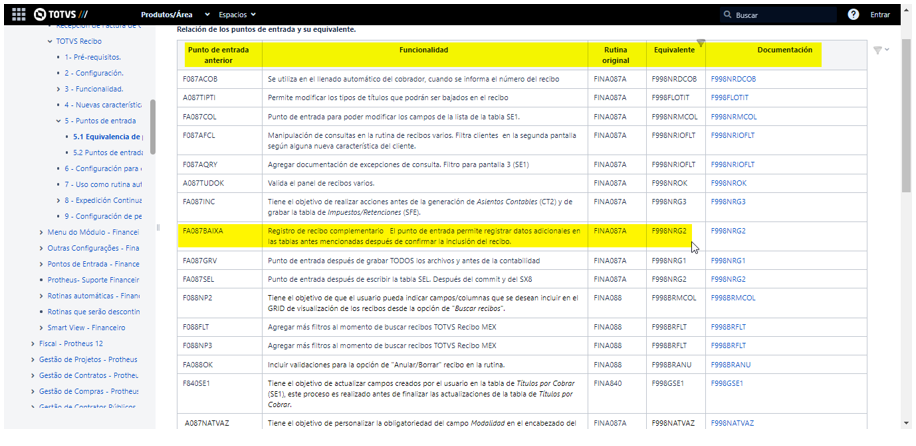Expand the 8 - Expedición Continua chevron

click(58, 200)
